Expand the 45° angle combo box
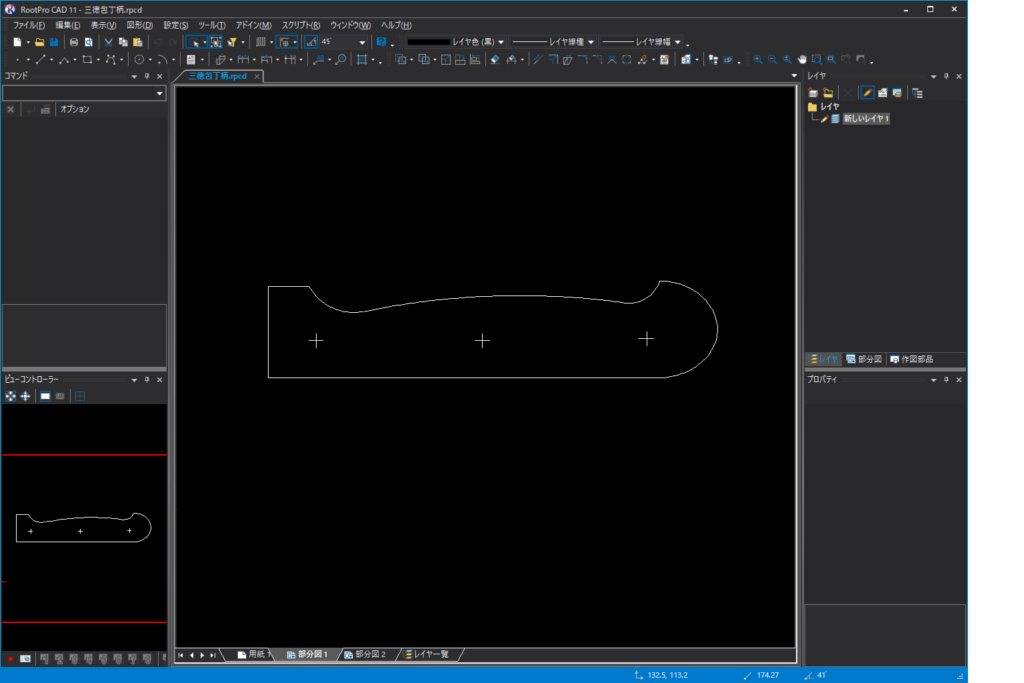The image size is (1024, 683). [x=362, y=42]
